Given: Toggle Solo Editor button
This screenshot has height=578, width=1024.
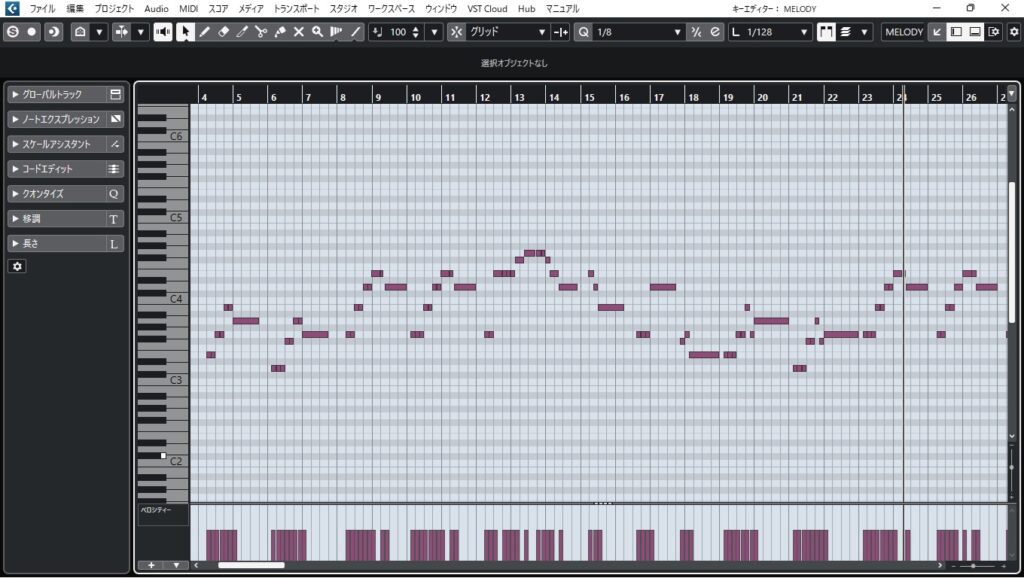Looking at the screenshot, I should (12, 32).
